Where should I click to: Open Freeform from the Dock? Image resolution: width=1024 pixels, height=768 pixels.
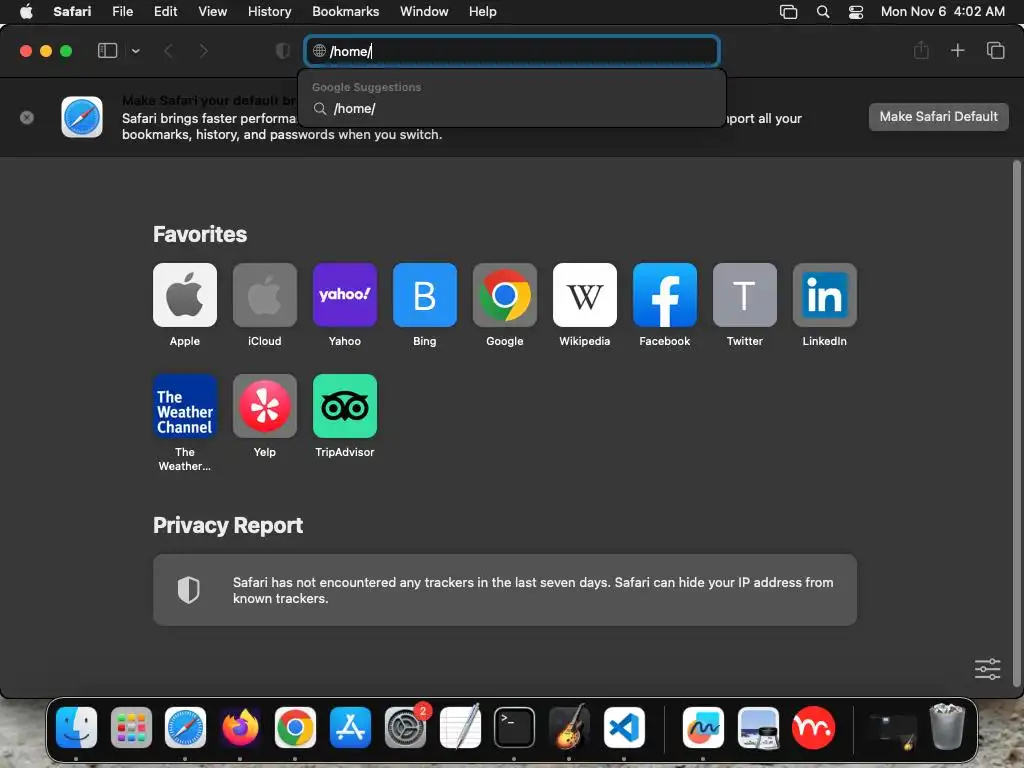click(x=703, y=727)
